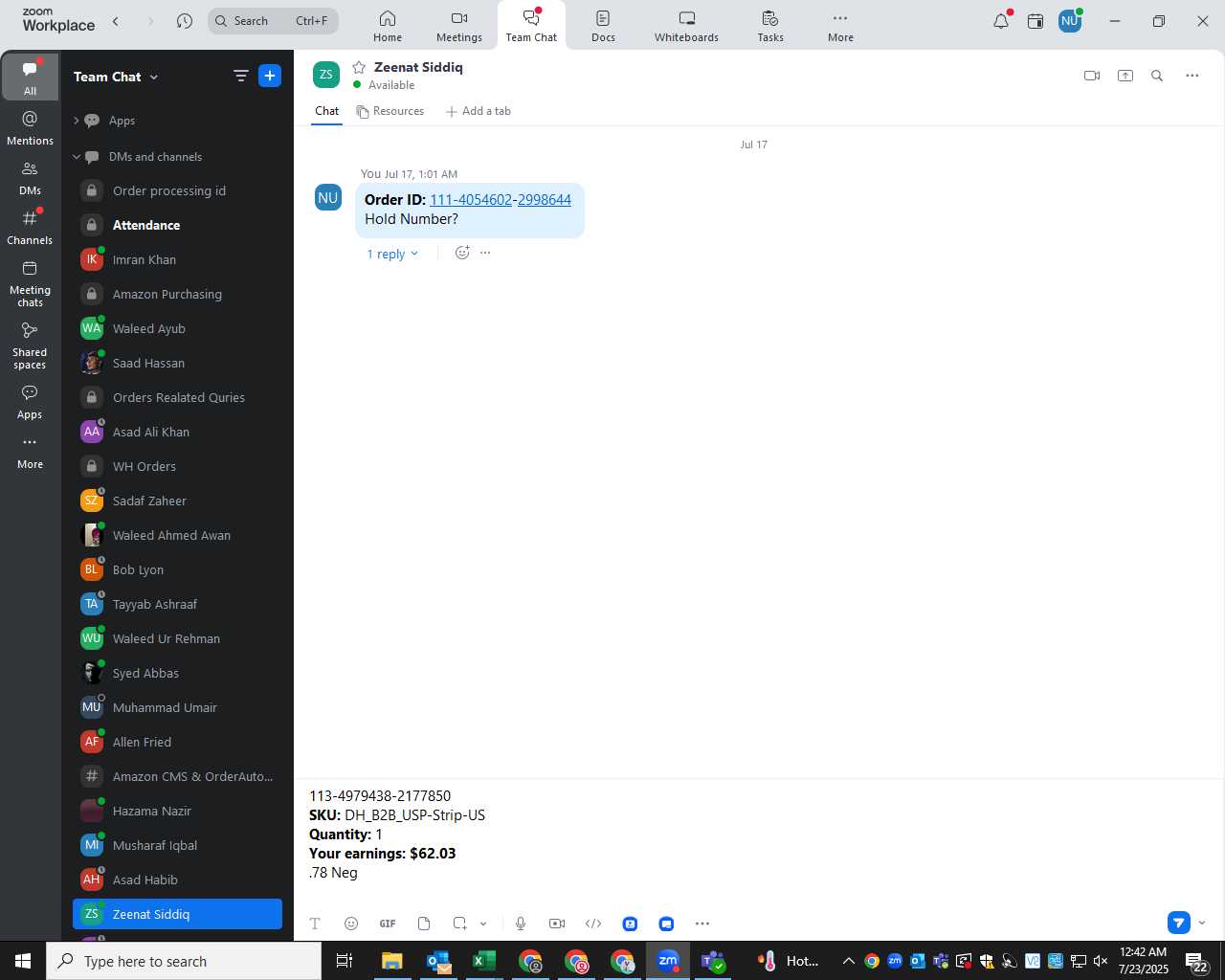The height and width of the screenshot is (980, 1225).
Task: Open emoji picker in the composer
Action: click(x=351, y=924)
